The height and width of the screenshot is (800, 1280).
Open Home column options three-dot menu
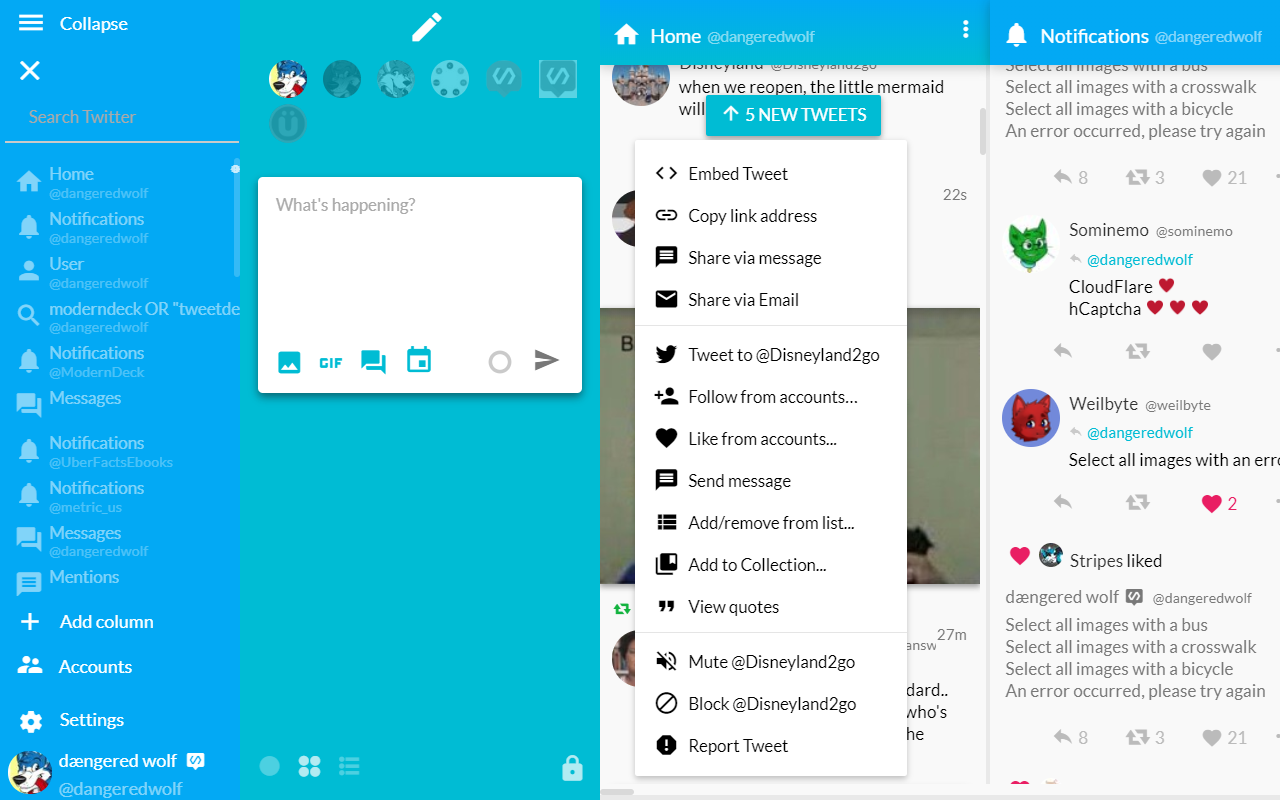(965, 30)
